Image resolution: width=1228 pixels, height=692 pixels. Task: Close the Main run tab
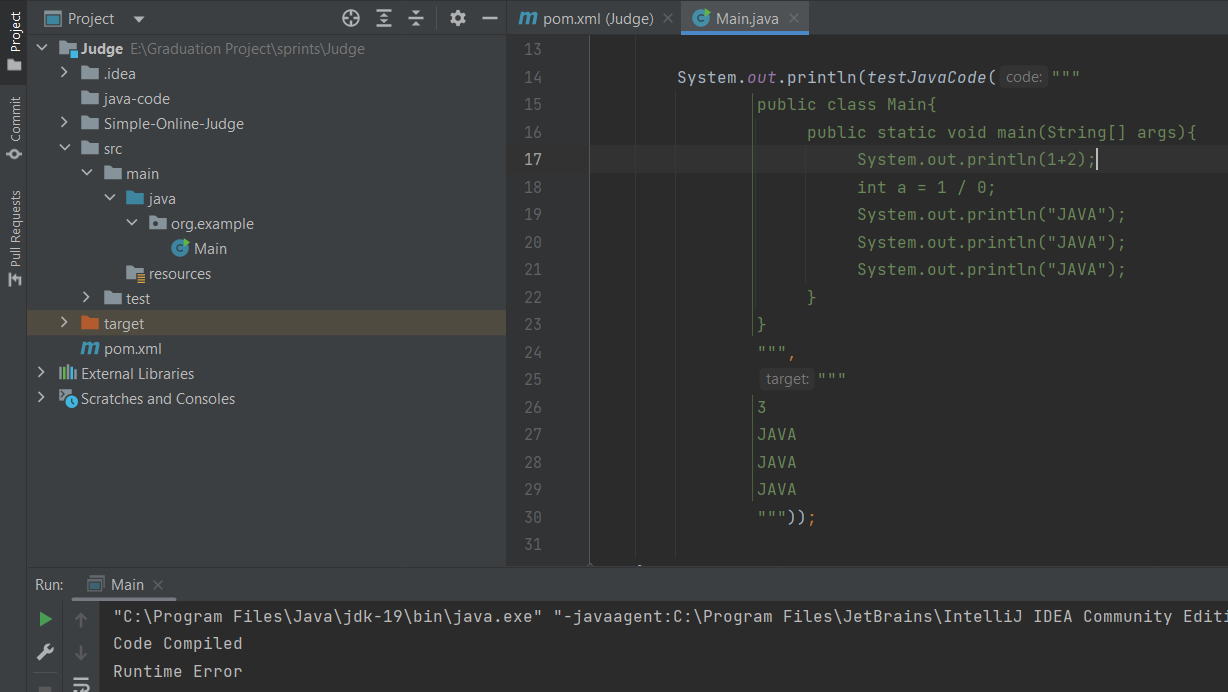click(x=158, y=585)
